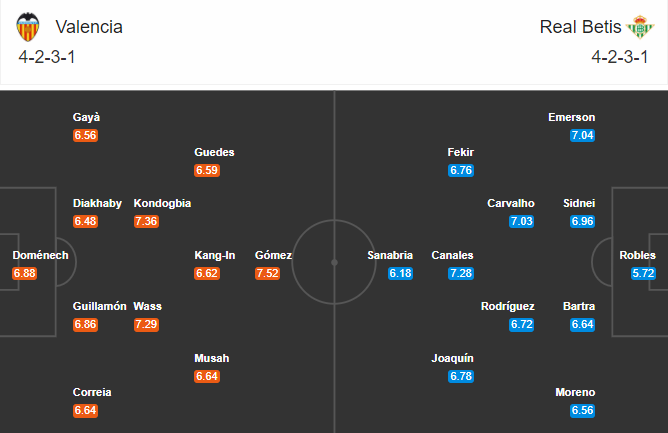Click Emerson's 7.04 rating badge
Screen dimensions: 668x433
point(583,135)
